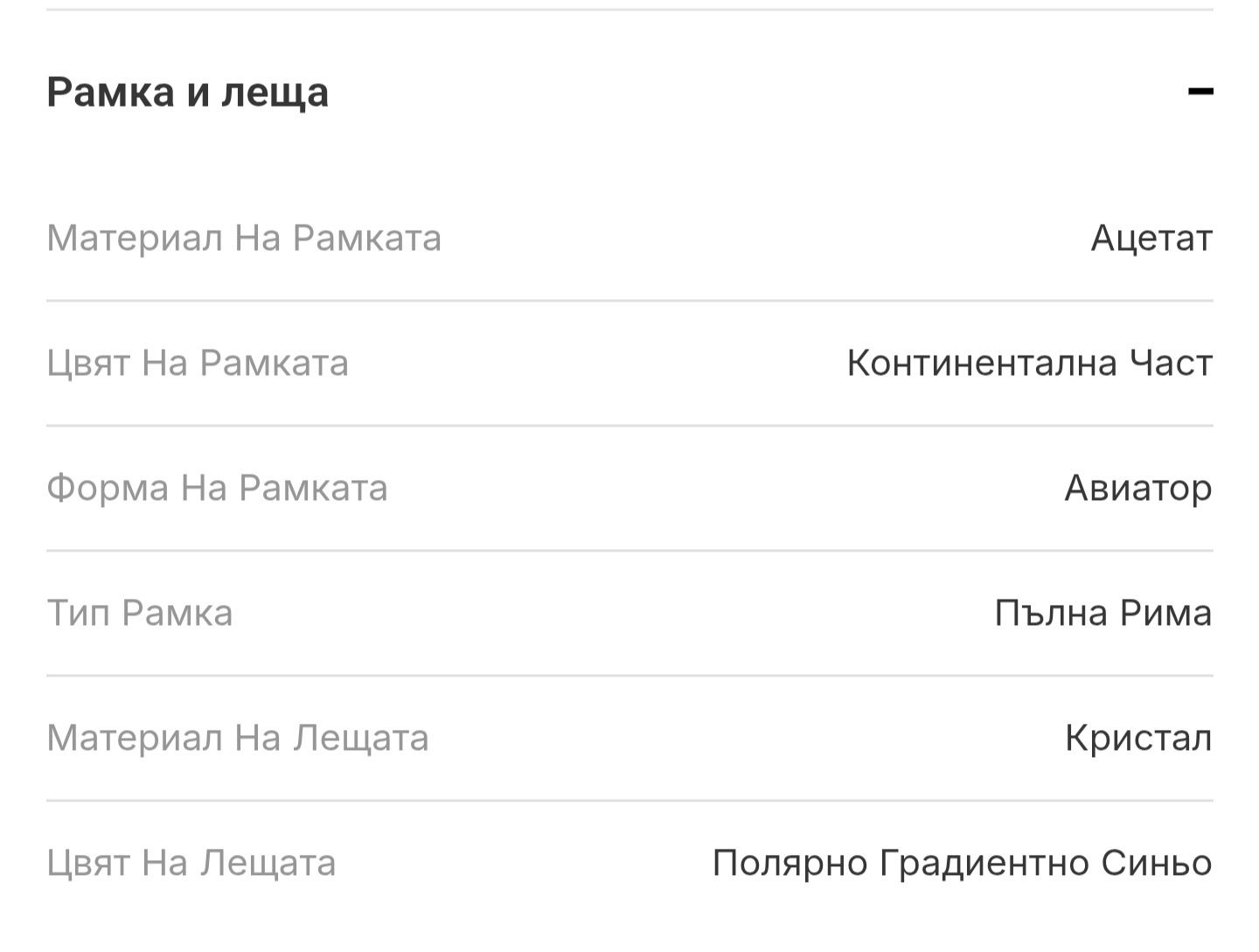
Task: Click the Кристал value
Action: pos(1138,739)
